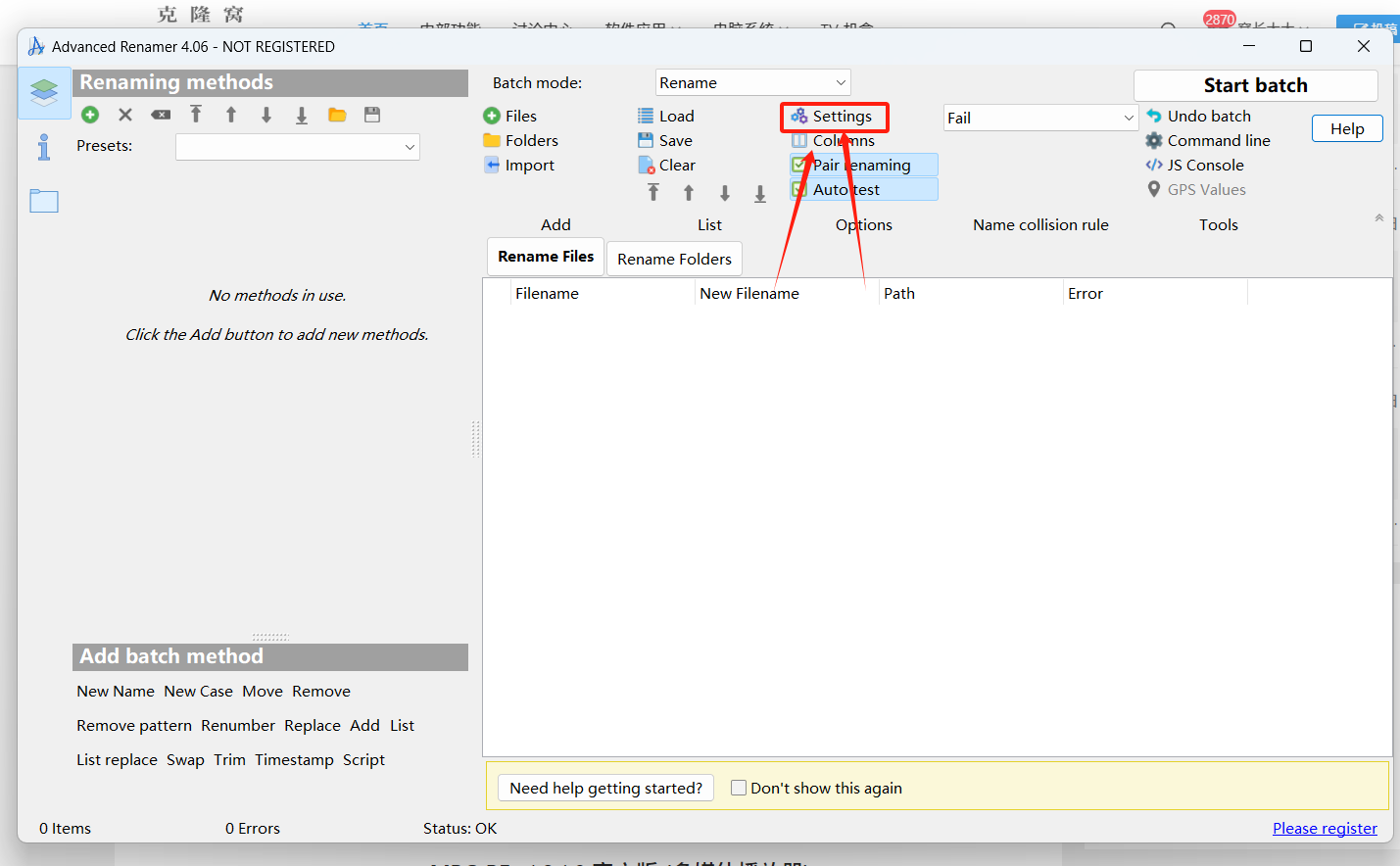
Task: Follow the Please register link
Action: tap(1325, 828)
